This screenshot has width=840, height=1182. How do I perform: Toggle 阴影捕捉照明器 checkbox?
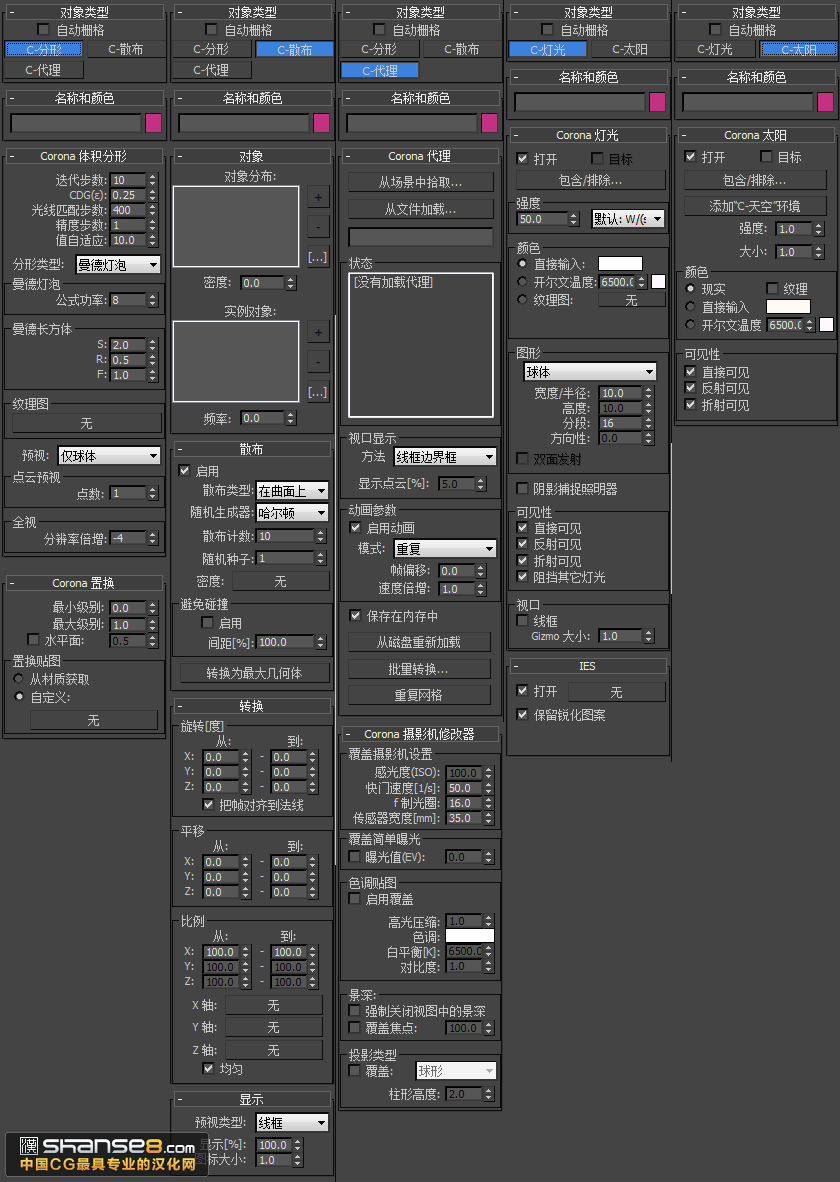tap(522, 488)
